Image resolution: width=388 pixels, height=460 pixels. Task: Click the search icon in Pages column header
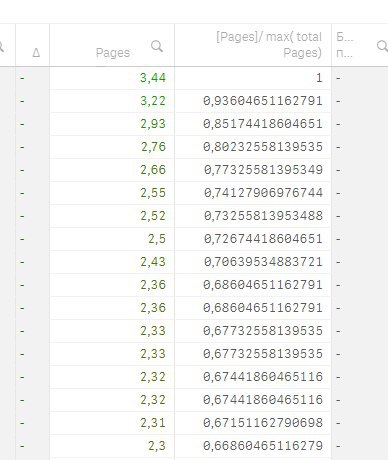(157, 46)
